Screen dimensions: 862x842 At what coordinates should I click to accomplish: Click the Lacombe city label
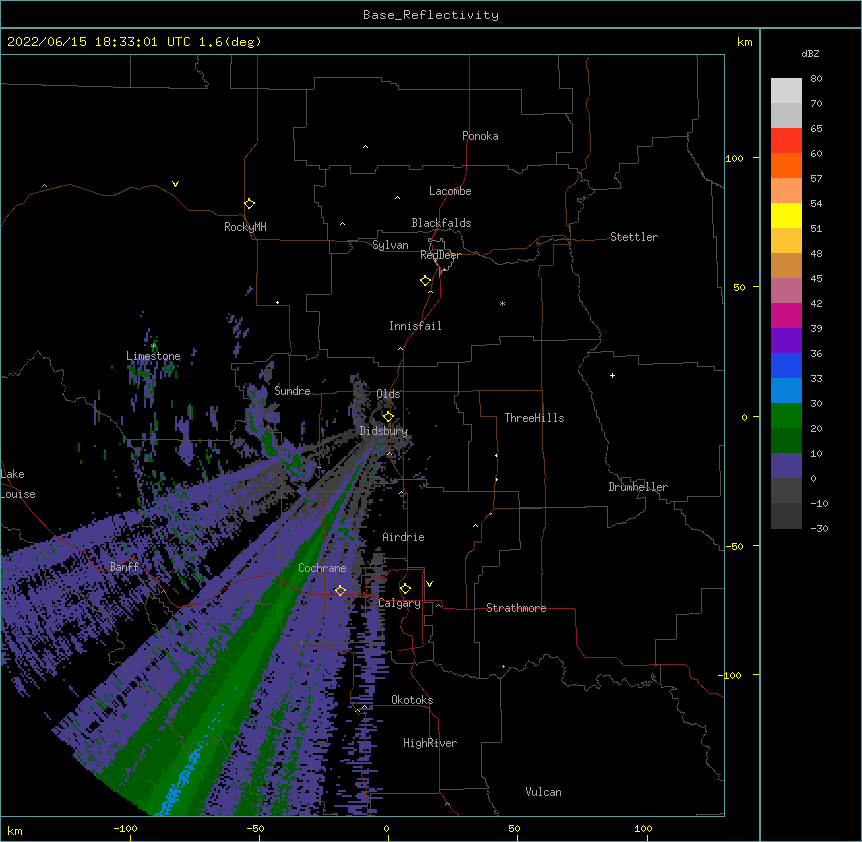coord(450,191)
